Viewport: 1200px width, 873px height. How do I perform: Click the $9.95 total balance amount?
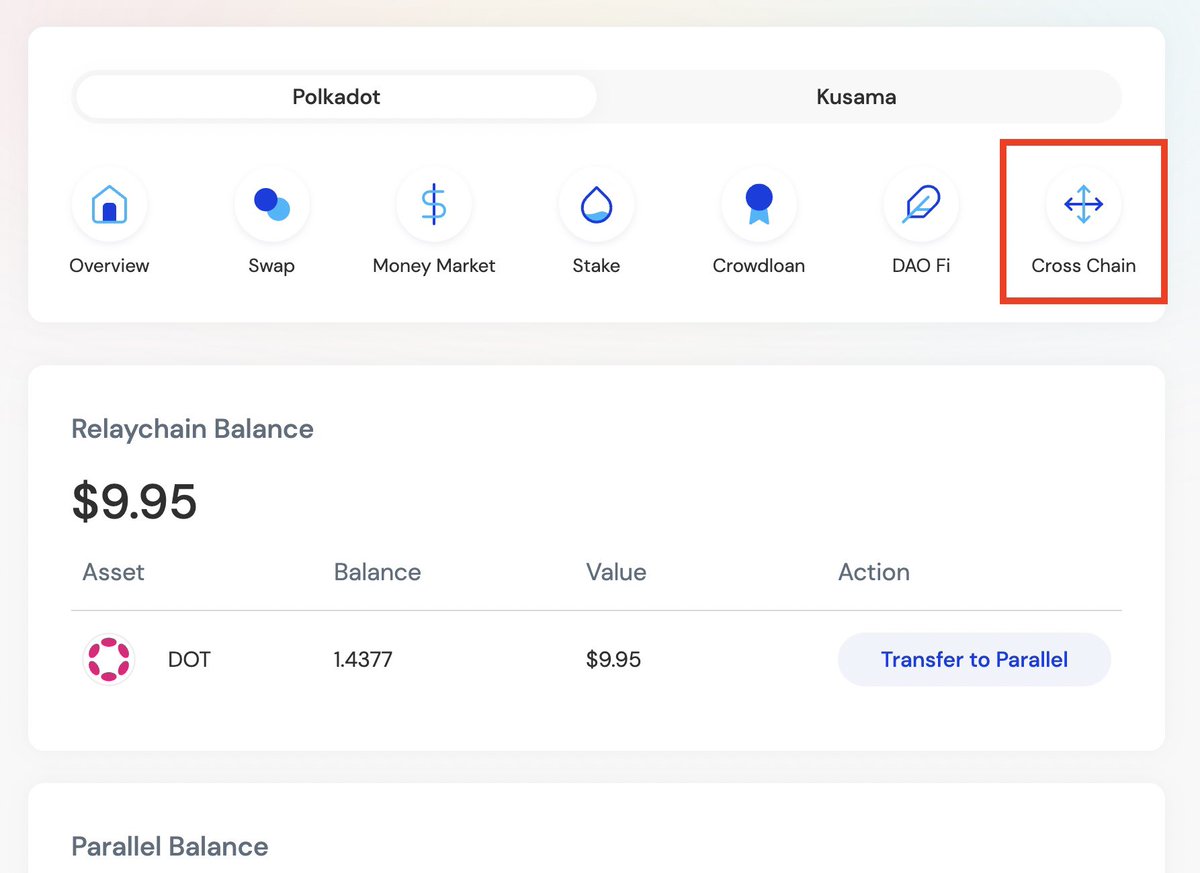pyautogui.click(x=135, y=501)
